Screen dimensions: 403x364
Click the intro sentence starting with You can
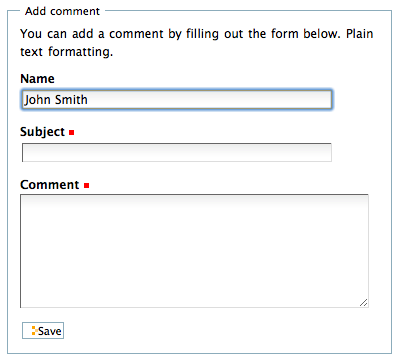coord(197,43)
